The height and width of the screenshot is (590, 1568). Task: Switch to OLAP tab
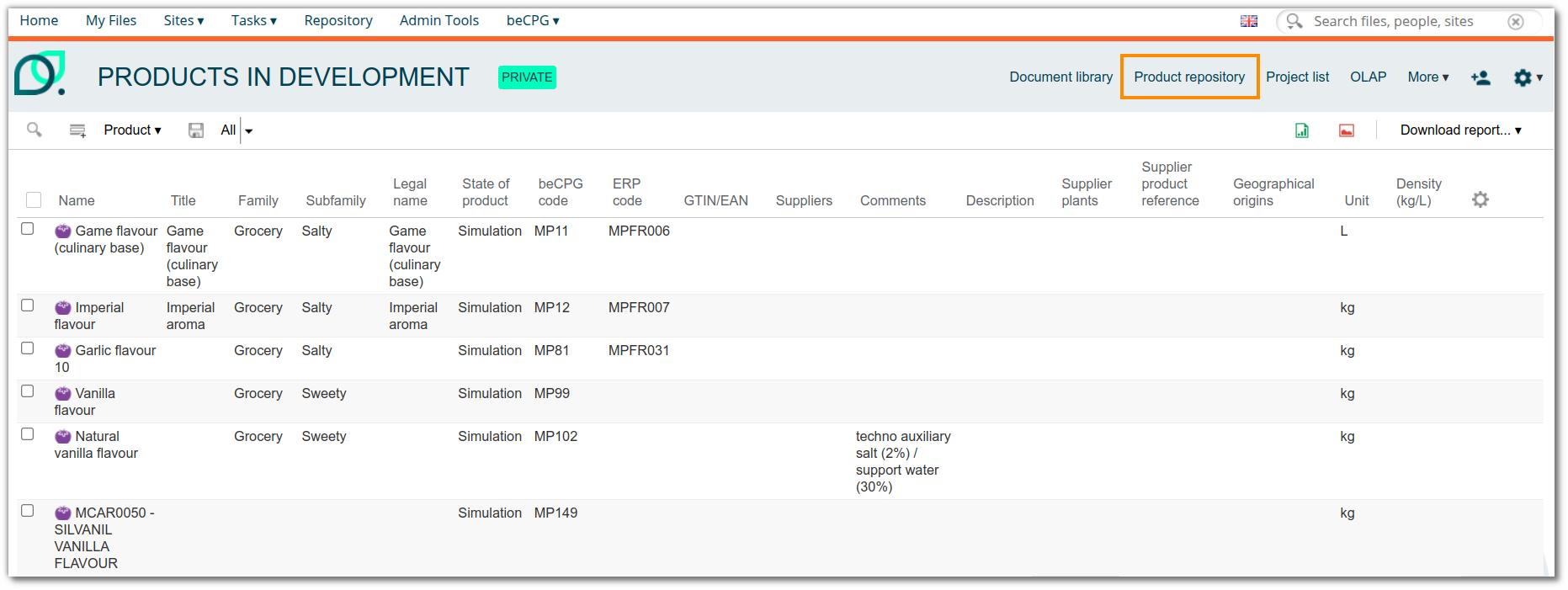point(1369,77)
